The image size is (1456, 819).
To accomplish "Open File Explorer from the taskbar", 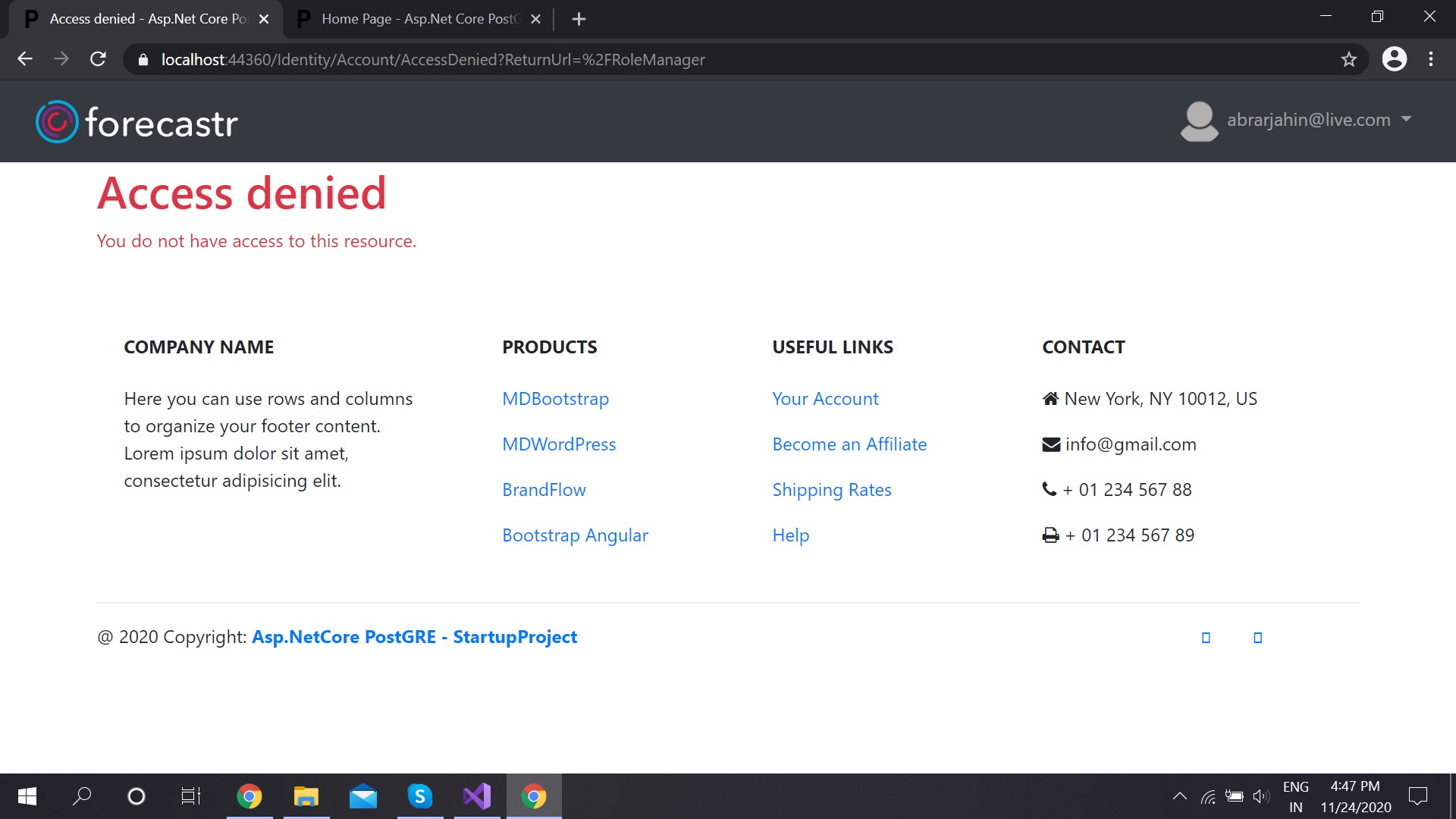I will coord(306,796).
